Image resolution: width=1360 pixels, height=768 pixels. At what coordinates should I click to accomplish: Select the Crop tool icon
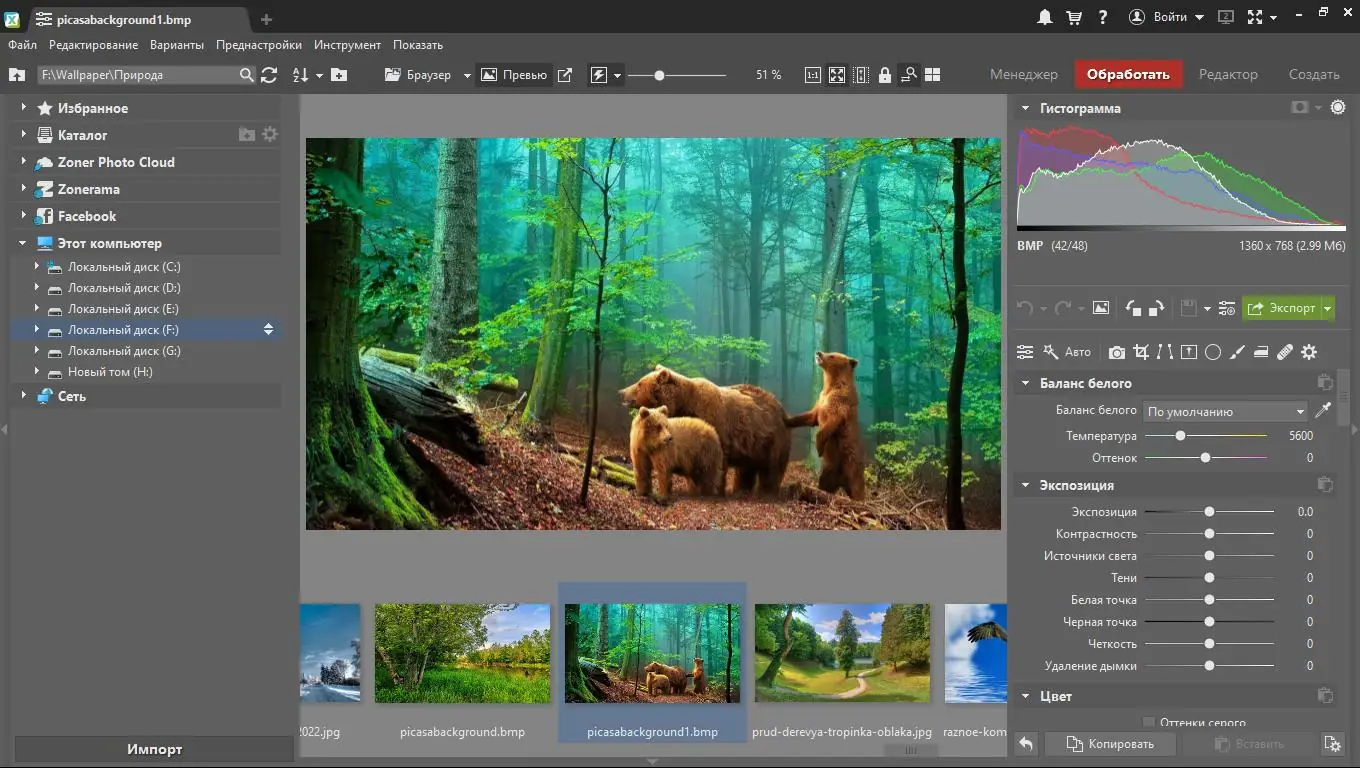pos(1141,352)
